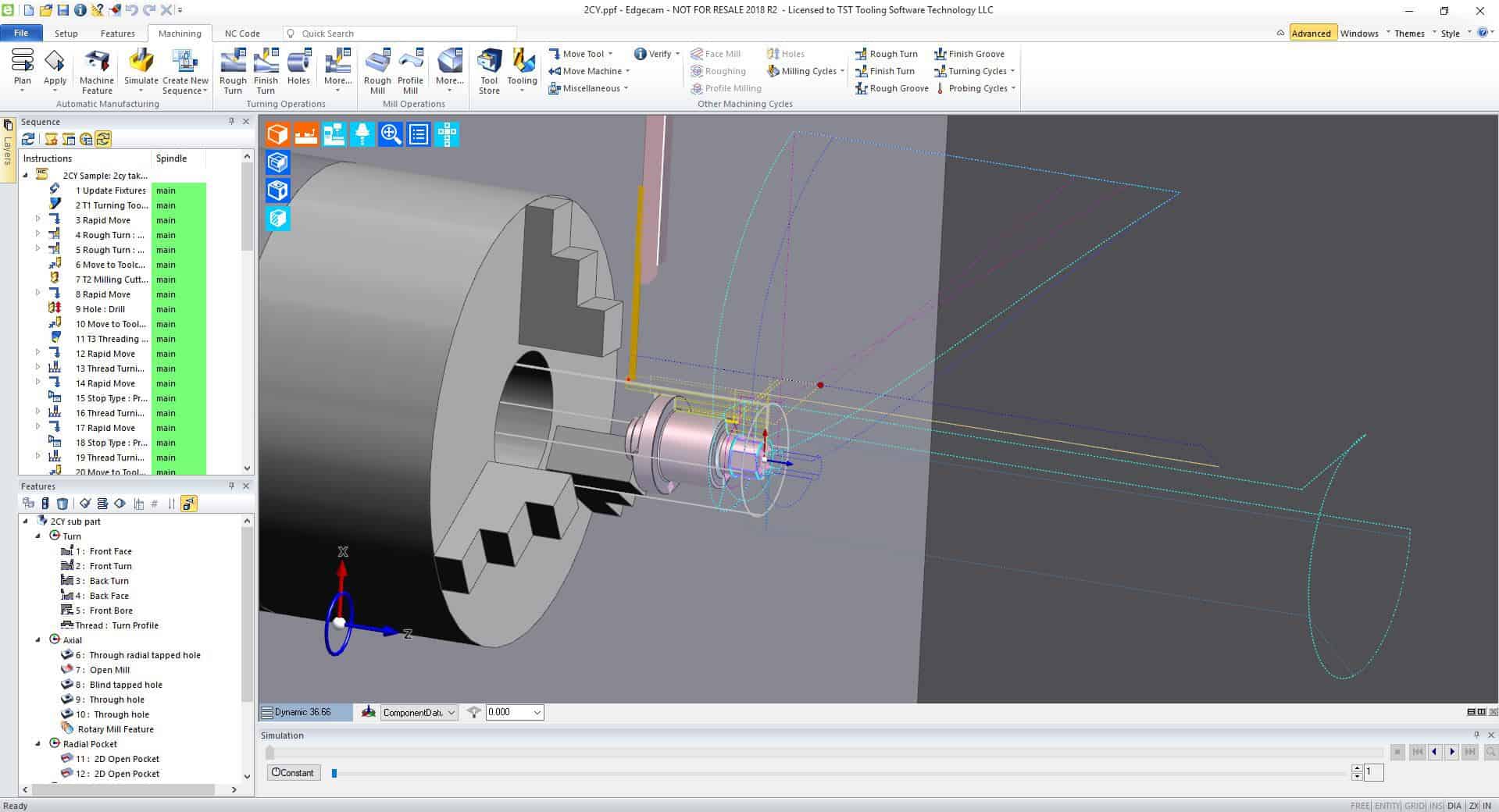This screenshot has width=1499, height=812.
Task: Toggle the ZX plane indicator in status bar
Action: tap(1473, 806)
